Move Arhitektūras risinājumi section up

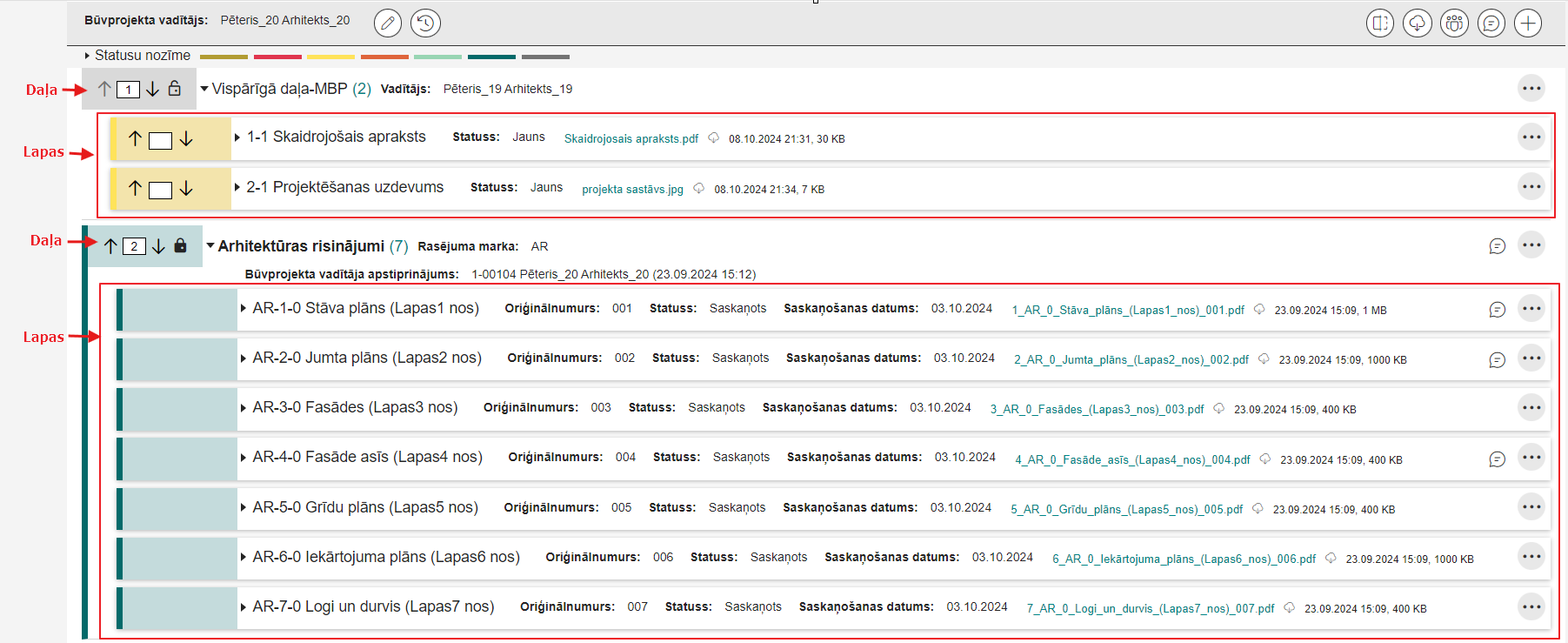110,246
